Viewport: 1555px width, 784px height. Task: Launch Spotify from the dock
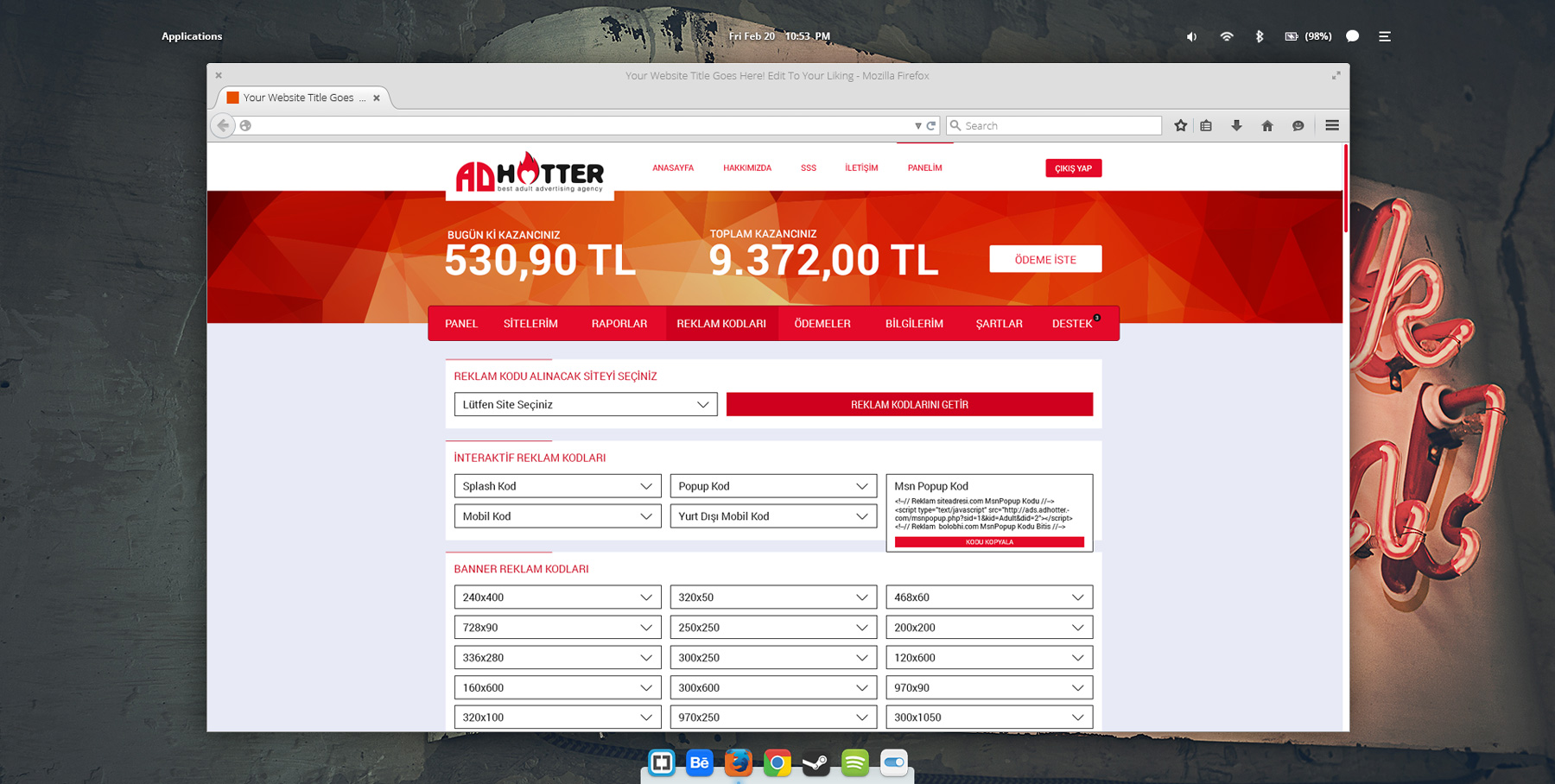tap(855, 762)
